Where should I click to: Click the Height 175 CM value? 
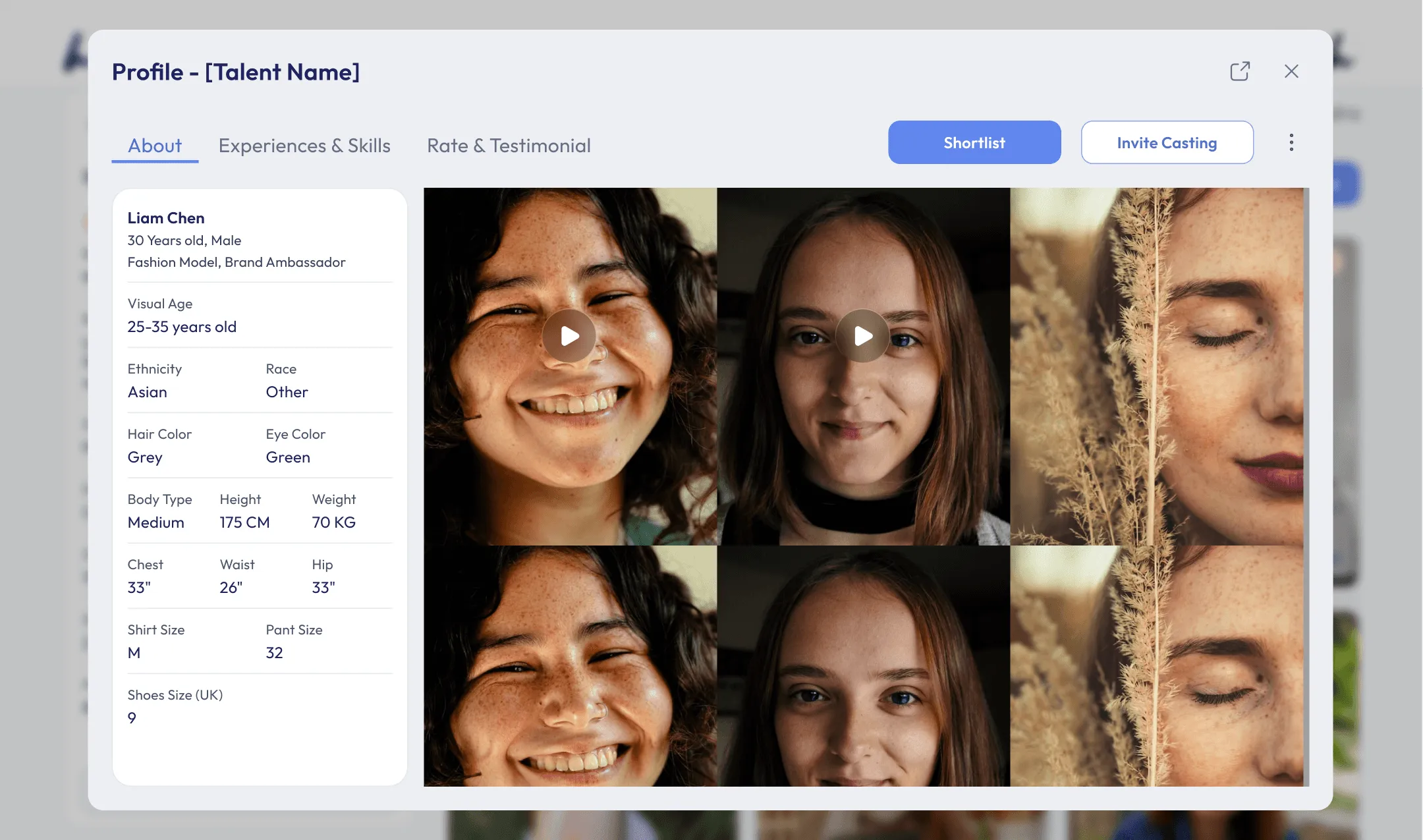click(x=244, y=522)
